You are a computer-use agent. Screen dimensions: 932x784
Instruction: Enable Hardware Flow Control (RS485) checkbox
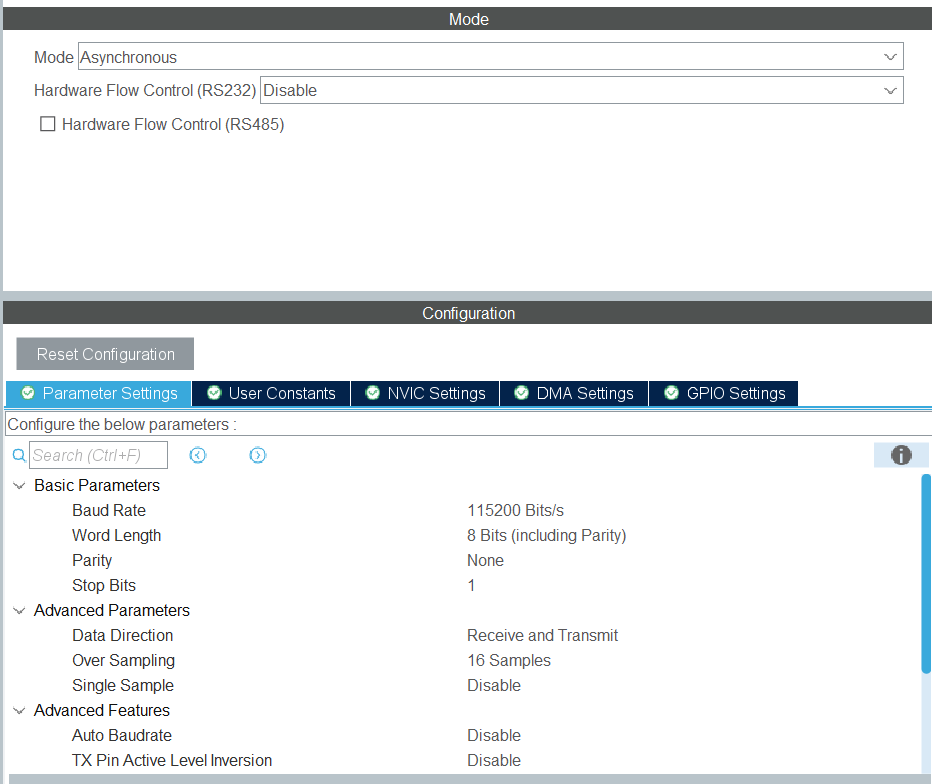pyautogui.click(x=48, y=124)
